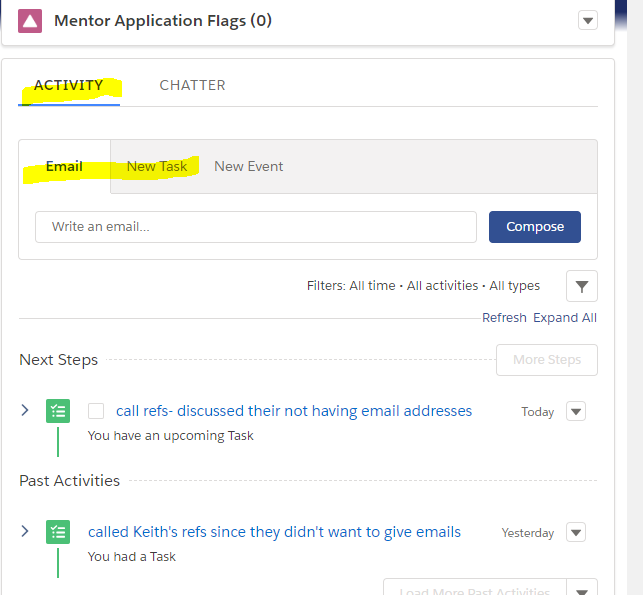
Task: Mark the call refs task complete checkbox
Action: point(96,411)
